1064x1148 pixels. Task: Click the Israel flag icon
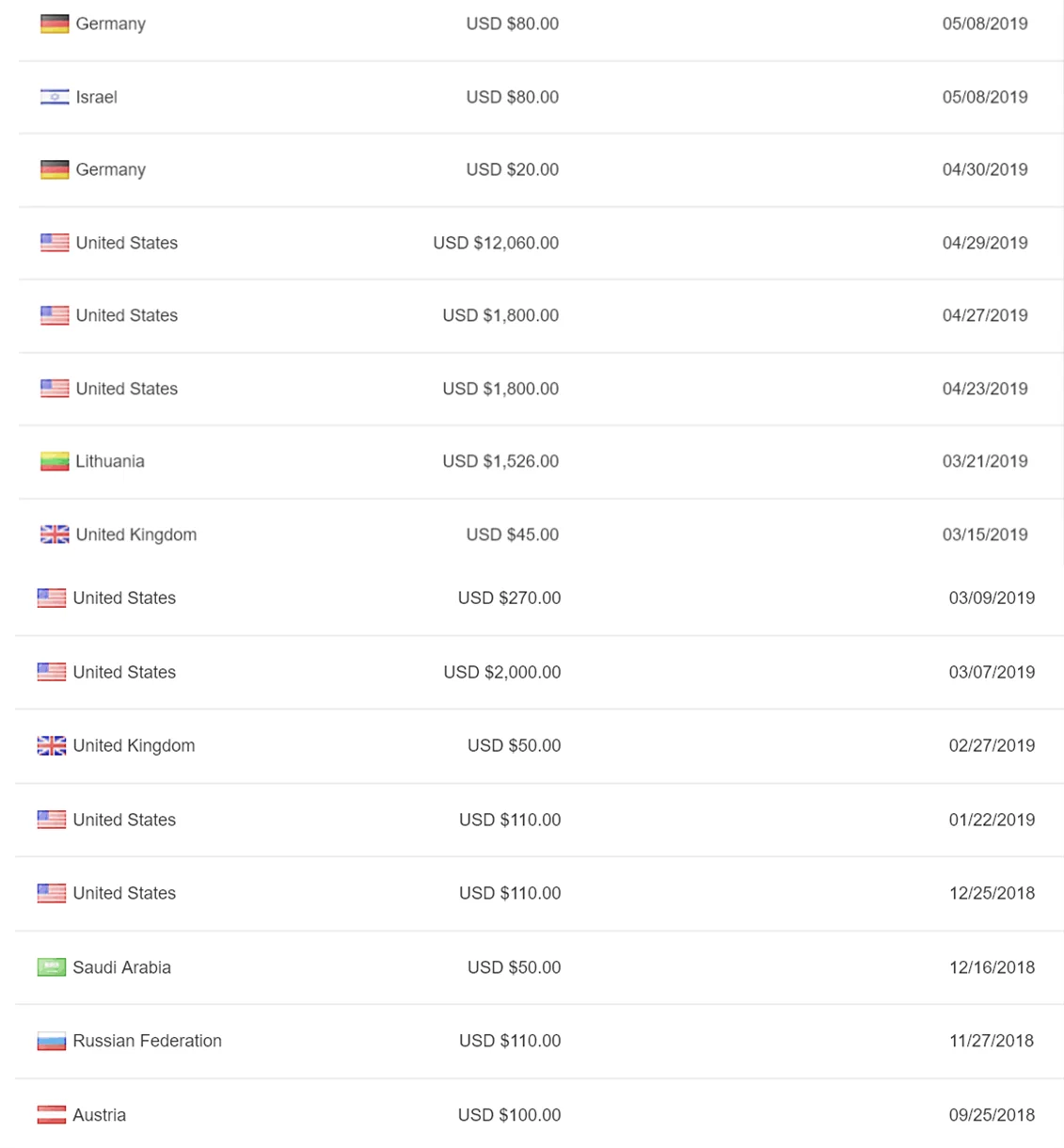coord(55,97)
